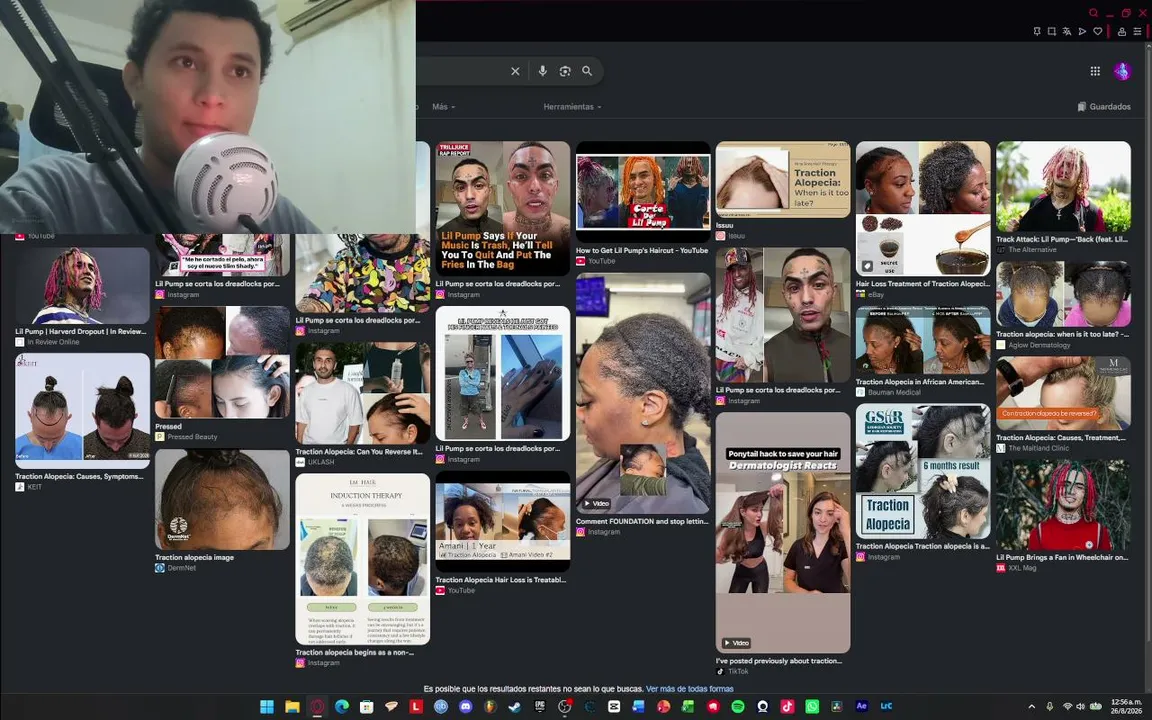1152x720 pixels.
Task: Open CapCut from the taskbar
Action: pos(614,707)
